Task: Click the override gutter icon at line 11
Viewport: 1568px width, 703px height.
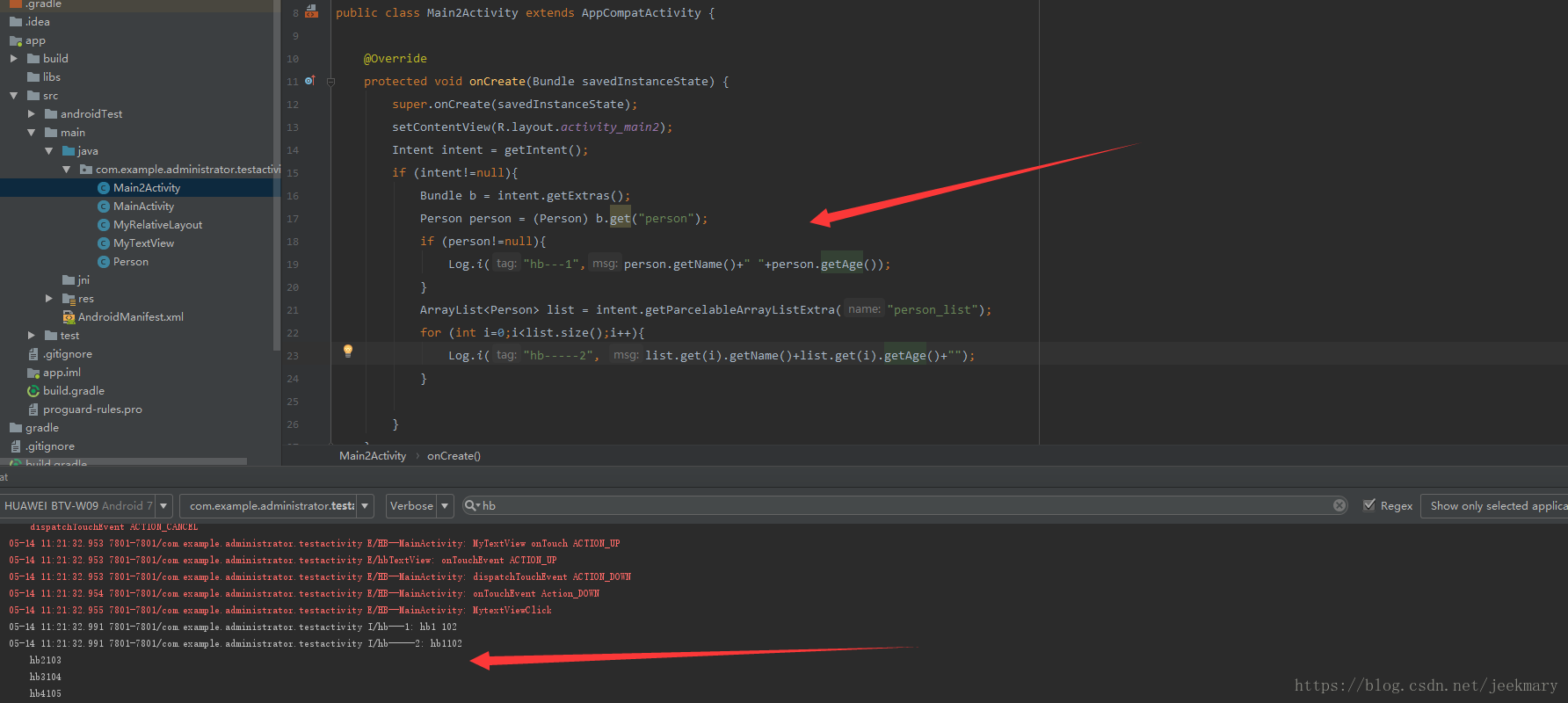Action: click(x=310, y=81)
